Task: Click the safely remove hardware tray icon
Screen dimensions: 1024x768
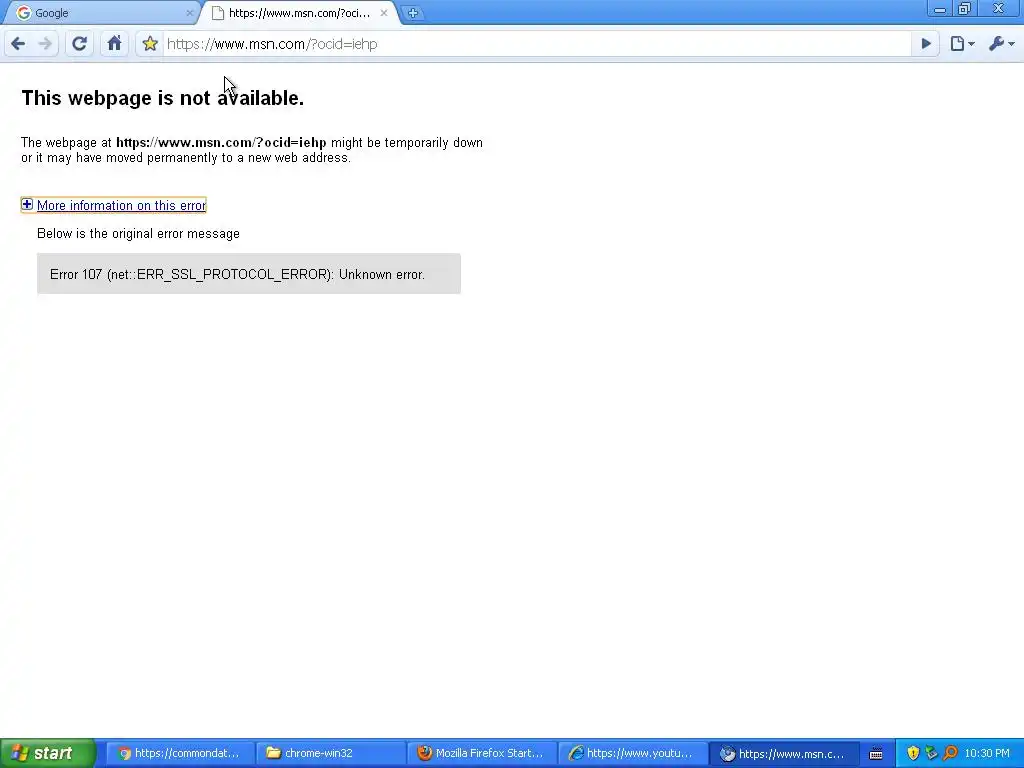Action: (x=931, y=753)
